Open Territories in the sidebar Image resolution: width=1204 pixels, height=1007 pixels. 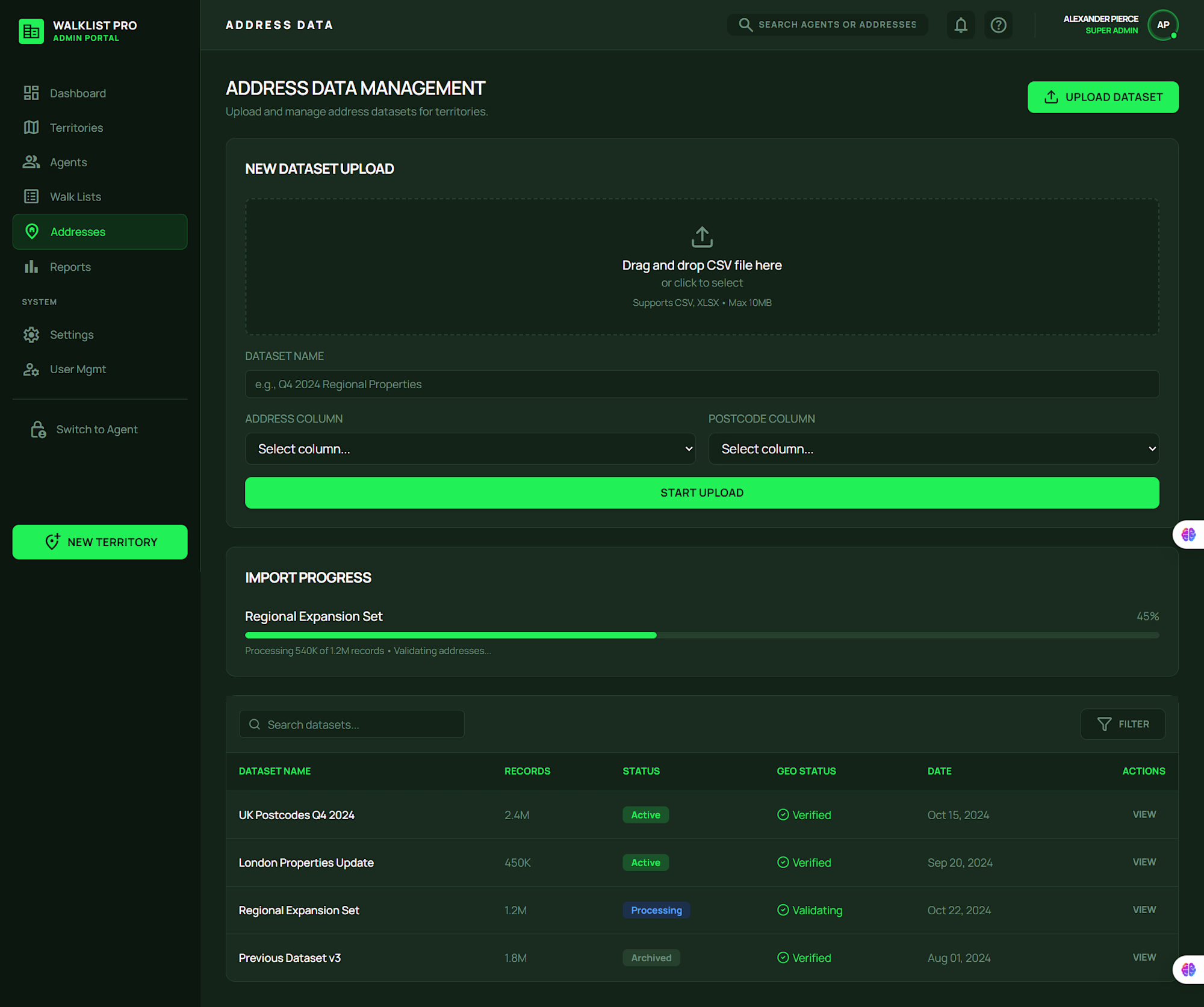(76, 128)
